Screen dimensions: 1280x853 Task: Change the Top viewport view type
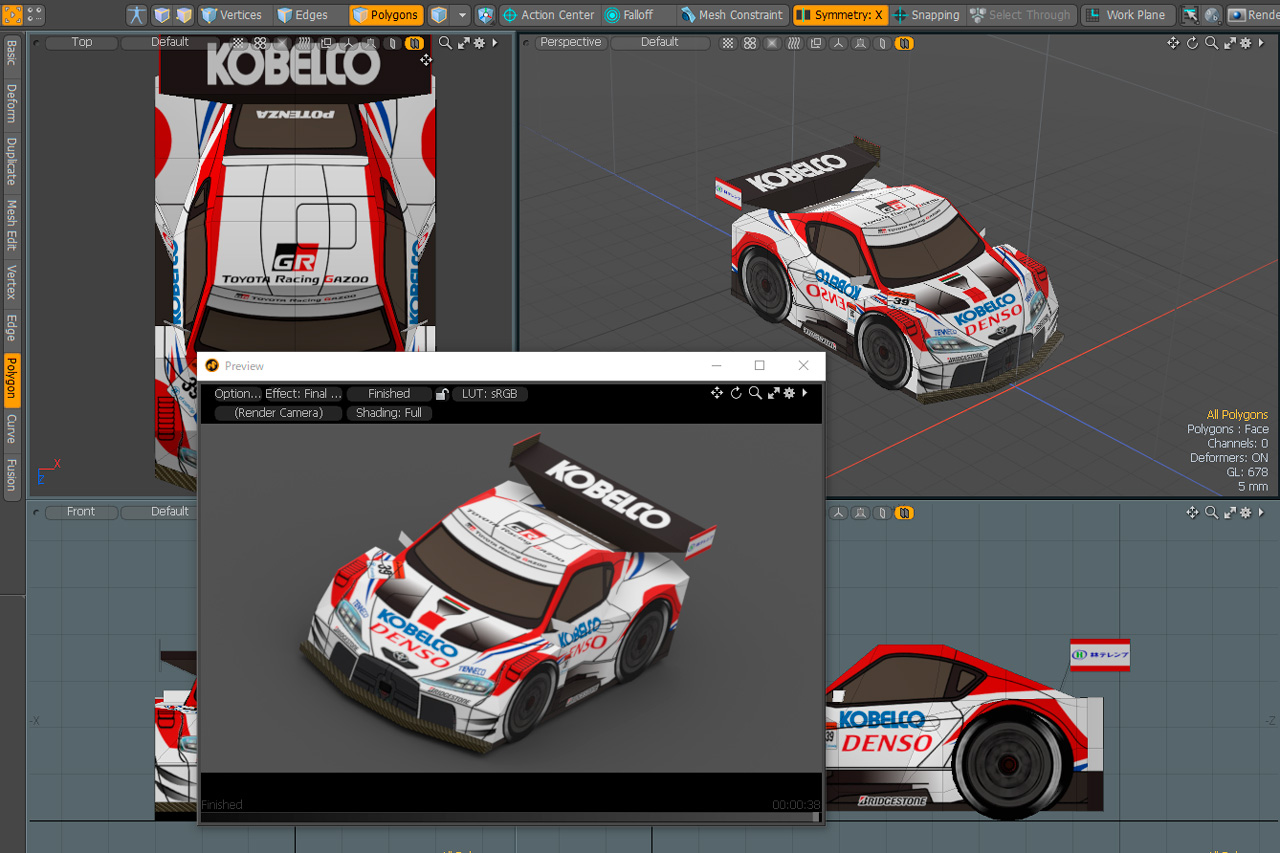(82, 42)
